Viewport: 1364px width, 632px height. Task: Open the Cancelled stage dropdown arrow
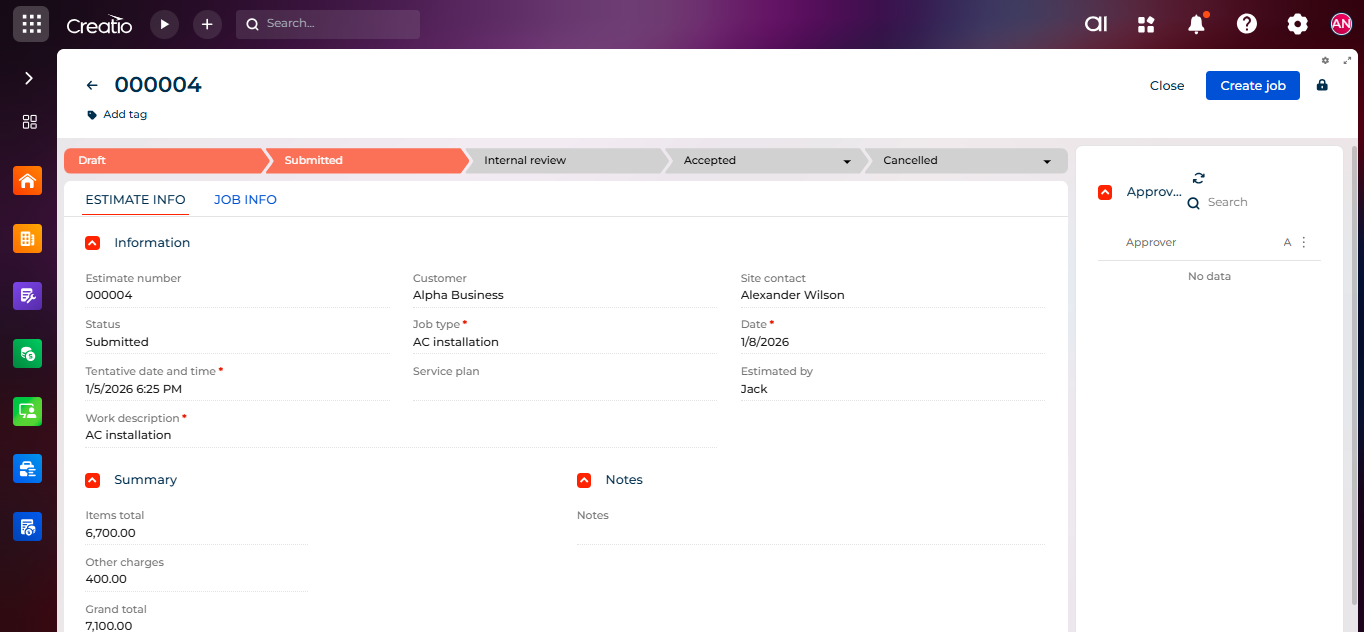[x=1047, y=161]
